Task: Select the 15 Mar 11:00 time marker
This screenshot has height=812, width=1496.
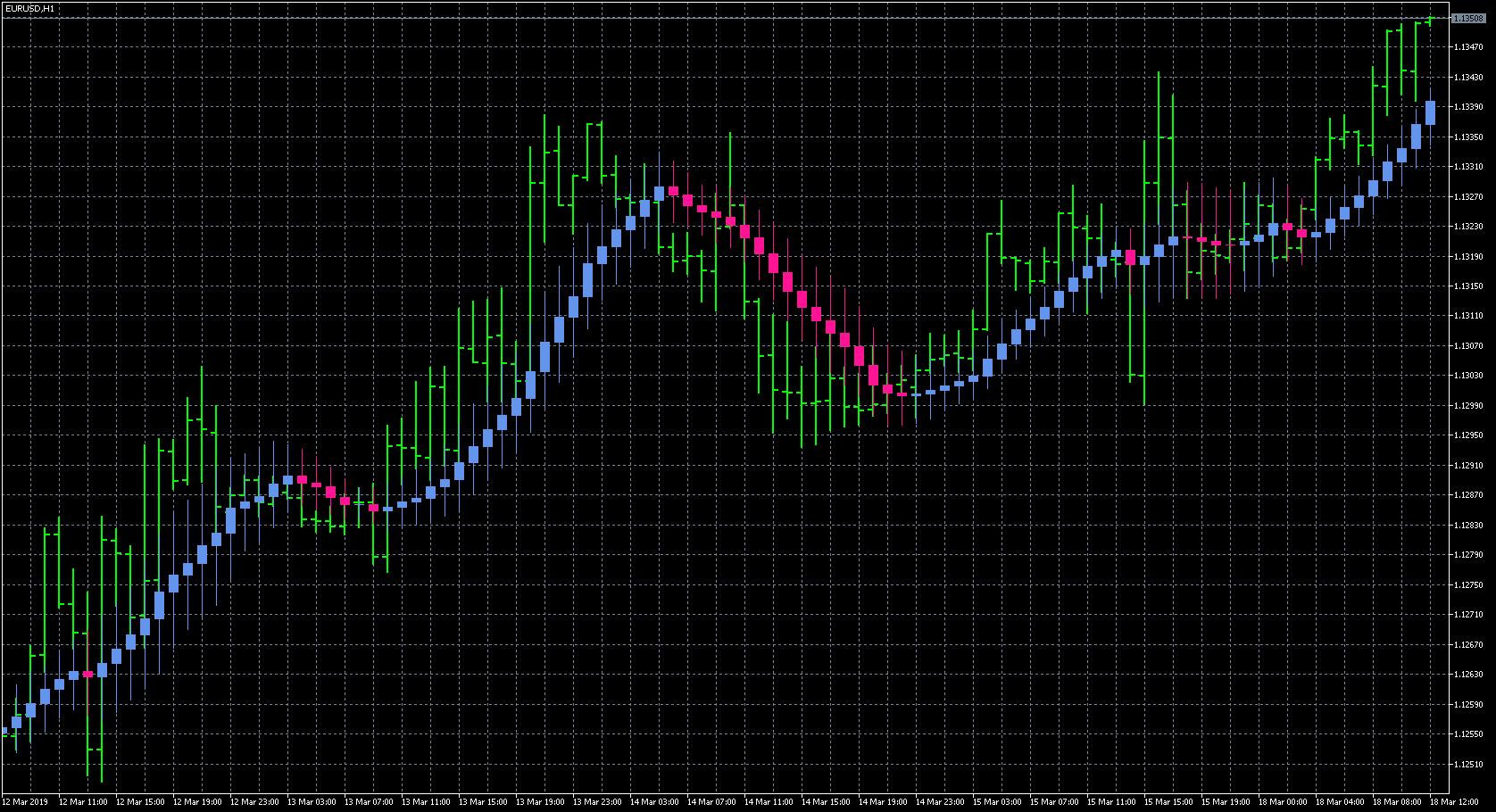Action: coord(1111,802)
